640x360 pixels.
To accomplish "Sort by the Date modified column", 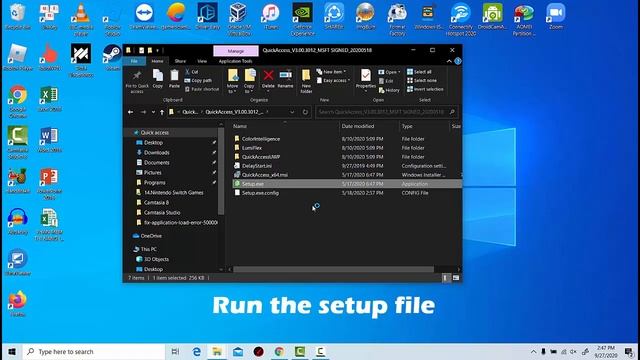I will (358, 126).
